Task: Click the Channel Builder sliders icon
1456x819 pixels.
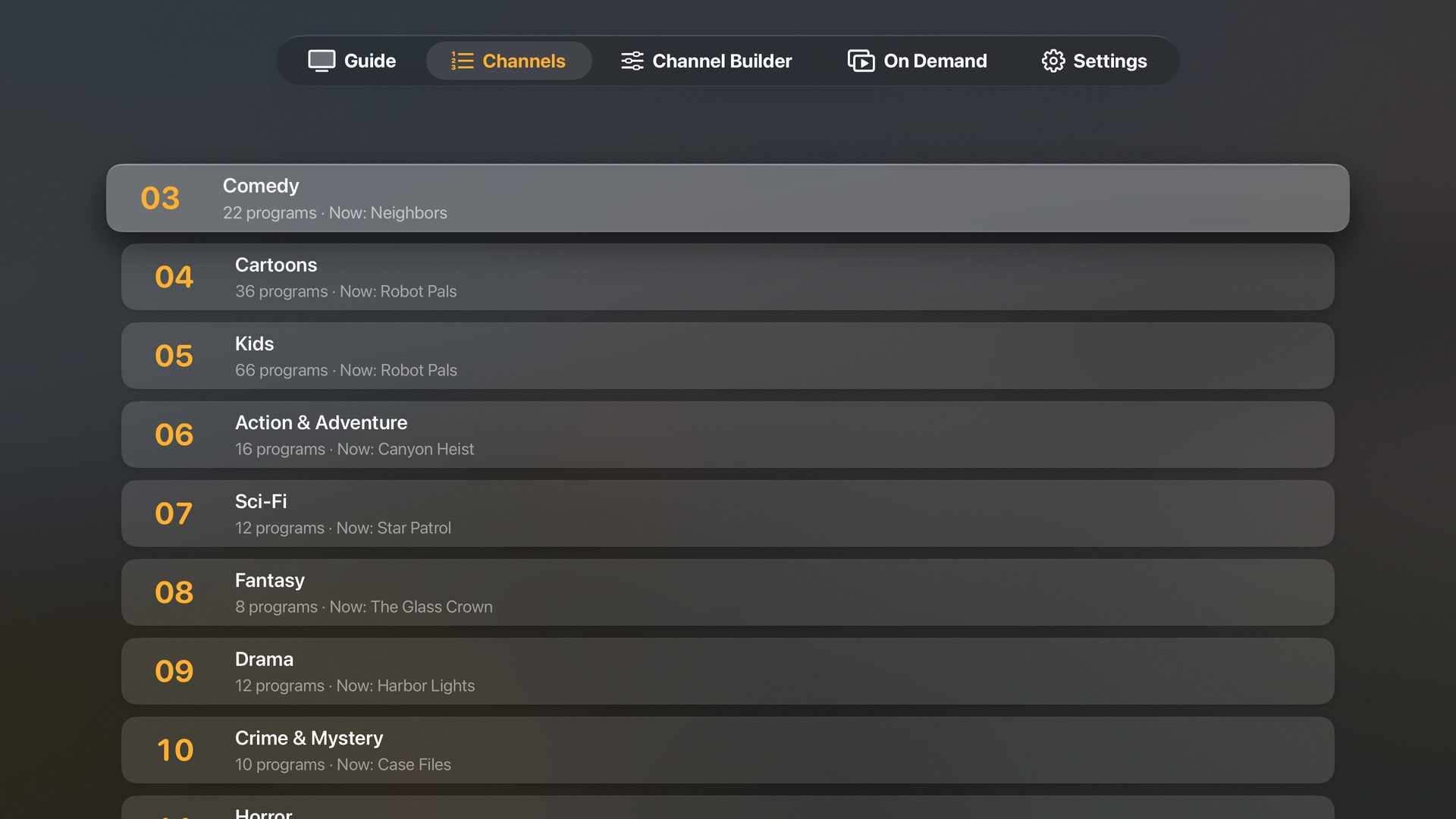Action: point(632,61)
